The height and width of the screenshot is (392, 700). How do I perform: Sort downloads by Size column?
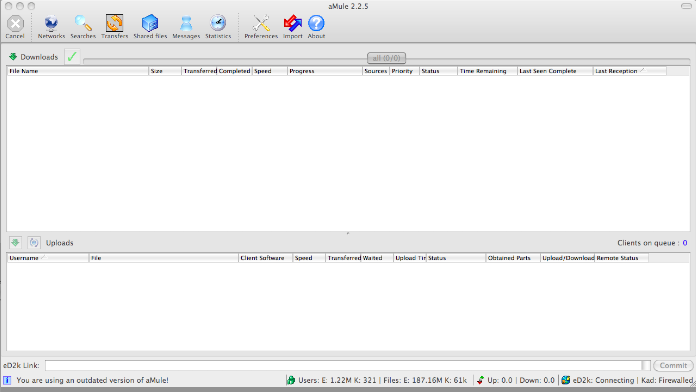[x=165, y=71]
